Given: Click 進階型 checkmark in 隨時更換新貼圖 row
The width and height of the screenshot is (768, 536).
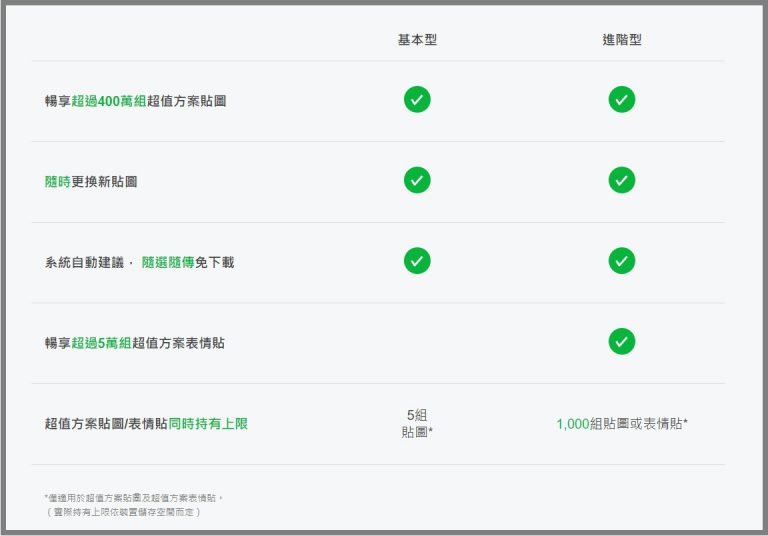Looking at the screenshot, I should pos(621,181).
